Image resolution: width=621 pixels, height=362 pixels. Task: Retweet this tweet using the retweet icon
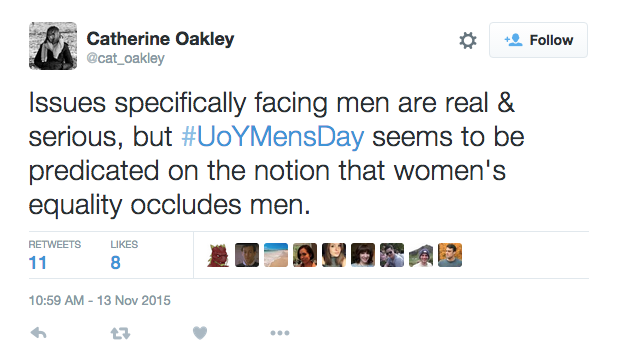[x=120, y=333]
